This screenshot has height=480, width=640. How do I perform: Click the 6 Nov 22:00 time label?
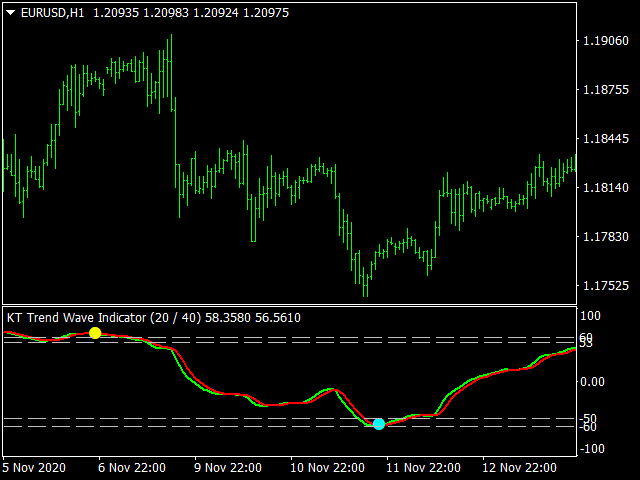tap(132, 467)
